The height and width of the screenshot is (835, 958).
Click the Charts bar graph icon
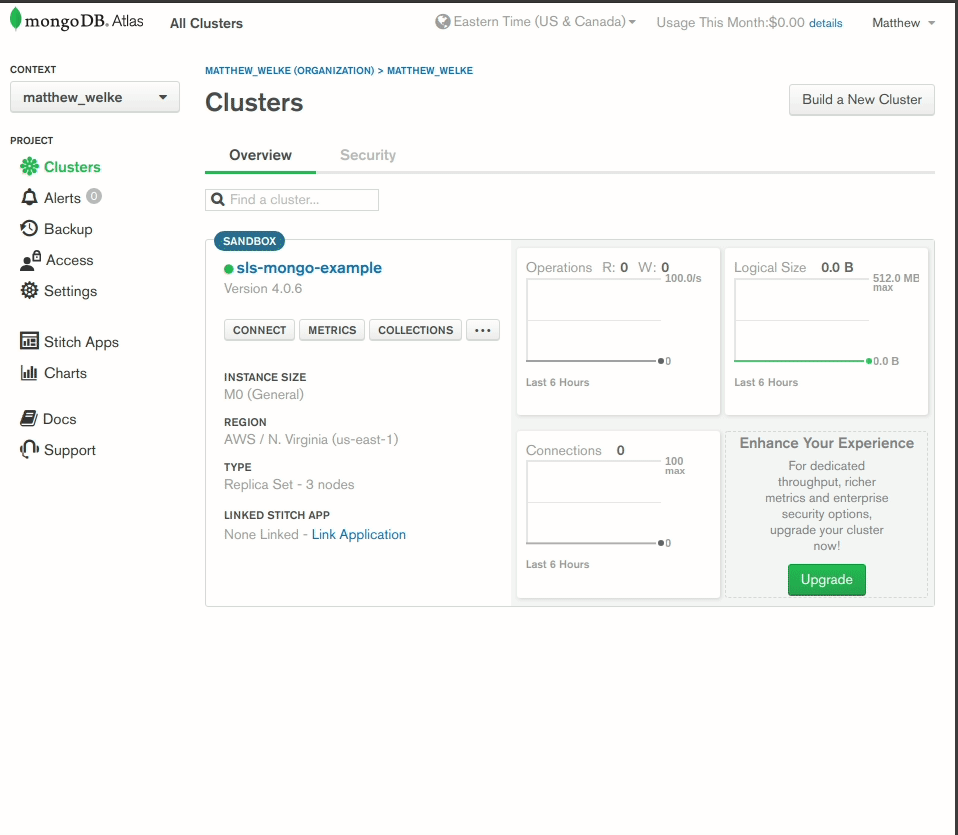coord(29,372)
